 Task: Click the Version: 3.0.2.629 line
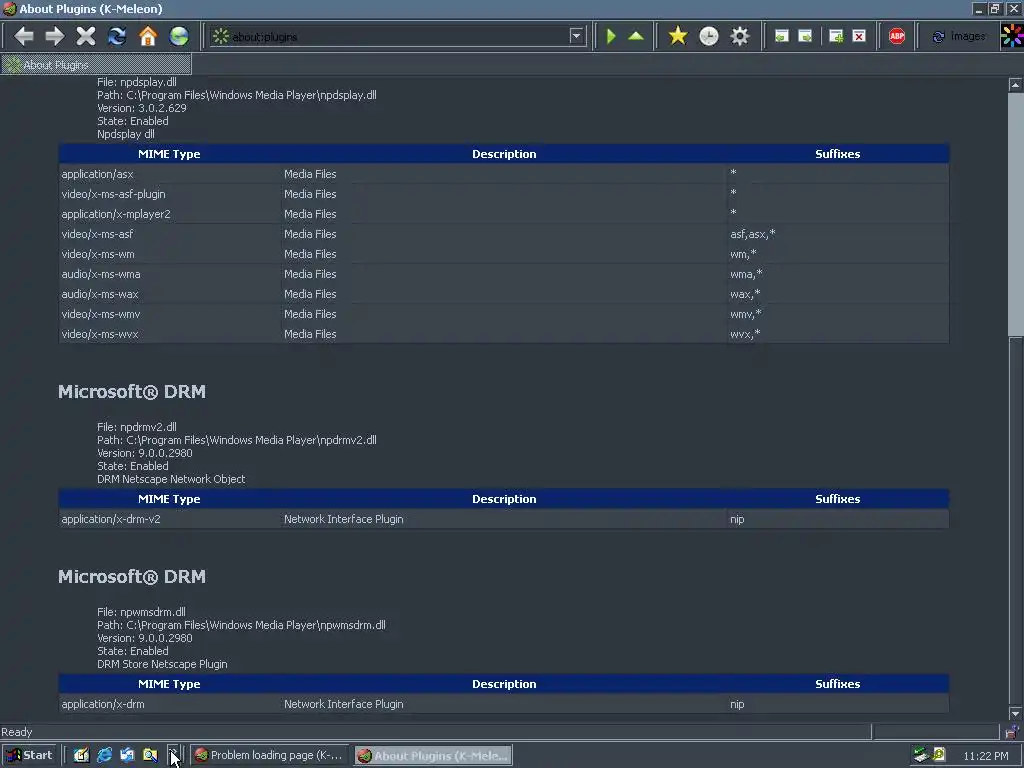tap(142, 108)
